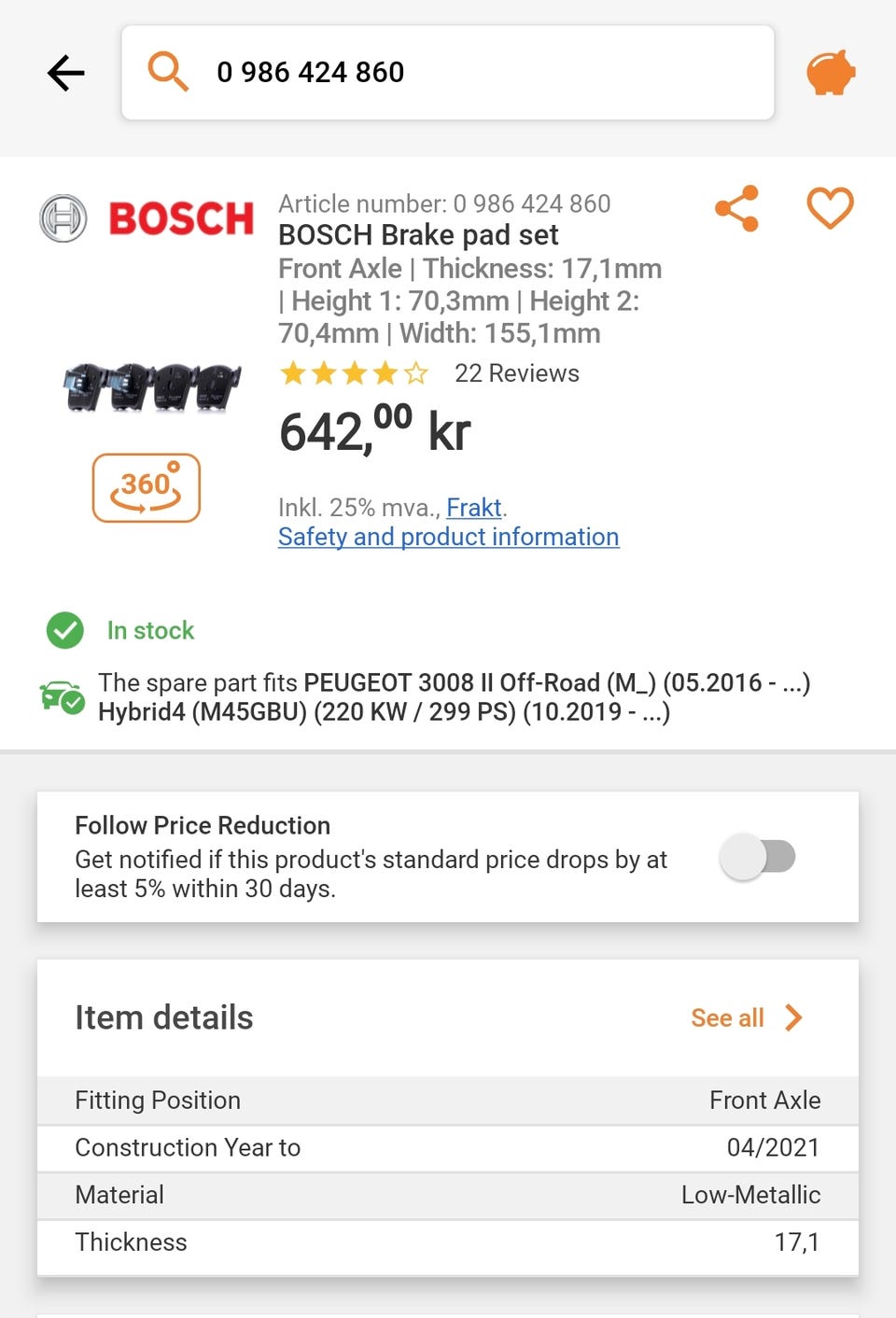Screen dimensions: 896x1318
Task: Tap the vehicle compatibility car icon
Action: pos(62,696)
